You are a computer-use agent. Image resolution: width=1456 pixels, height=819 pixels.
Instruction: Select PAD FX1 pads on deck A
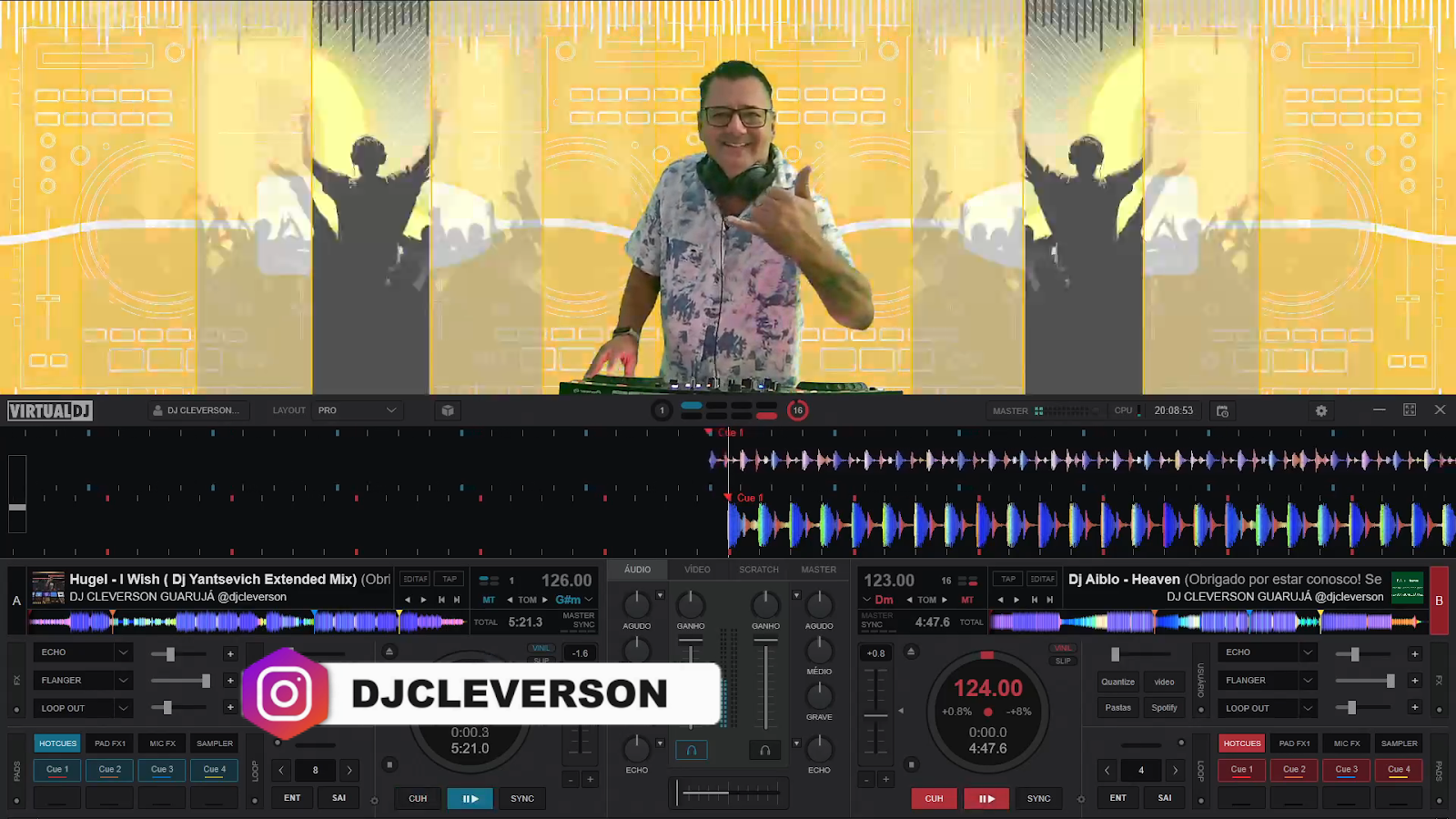110,743
